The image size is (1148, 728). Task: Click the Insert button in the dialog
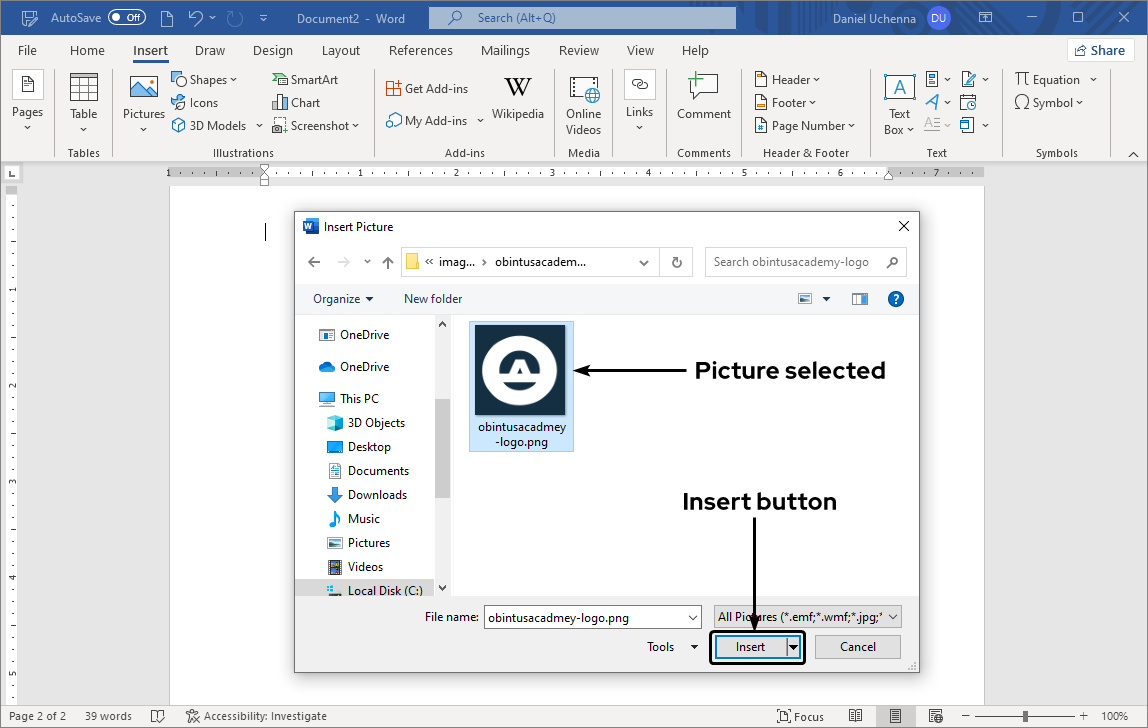[750, 646]
